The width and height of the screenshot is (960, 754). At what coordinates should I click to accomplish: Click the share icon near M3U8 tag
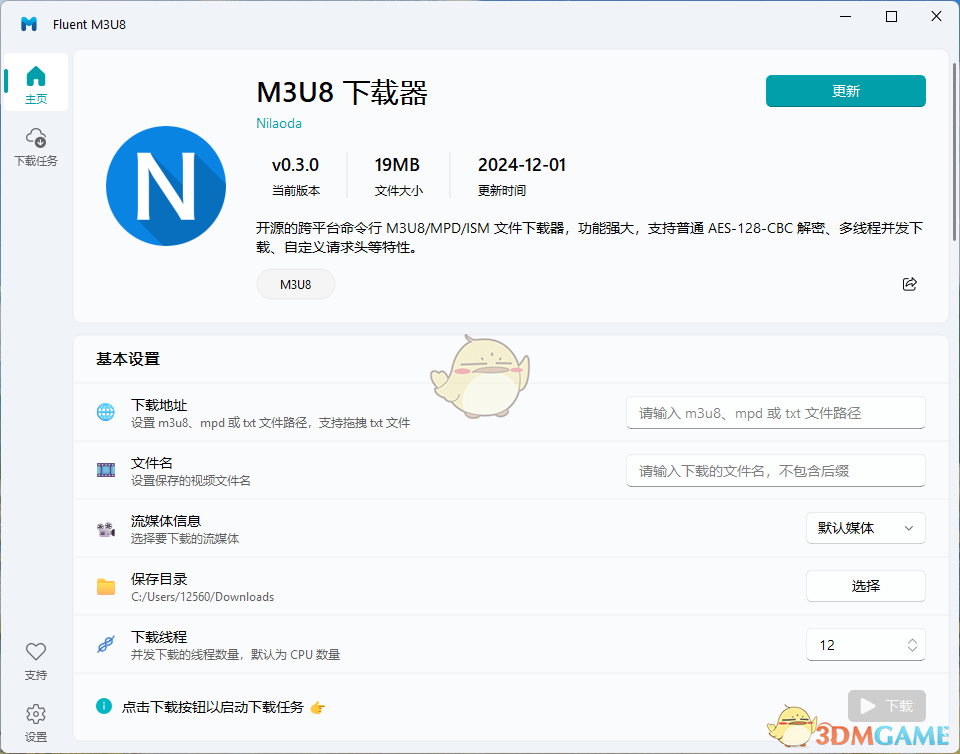click(x=910, y=284)
